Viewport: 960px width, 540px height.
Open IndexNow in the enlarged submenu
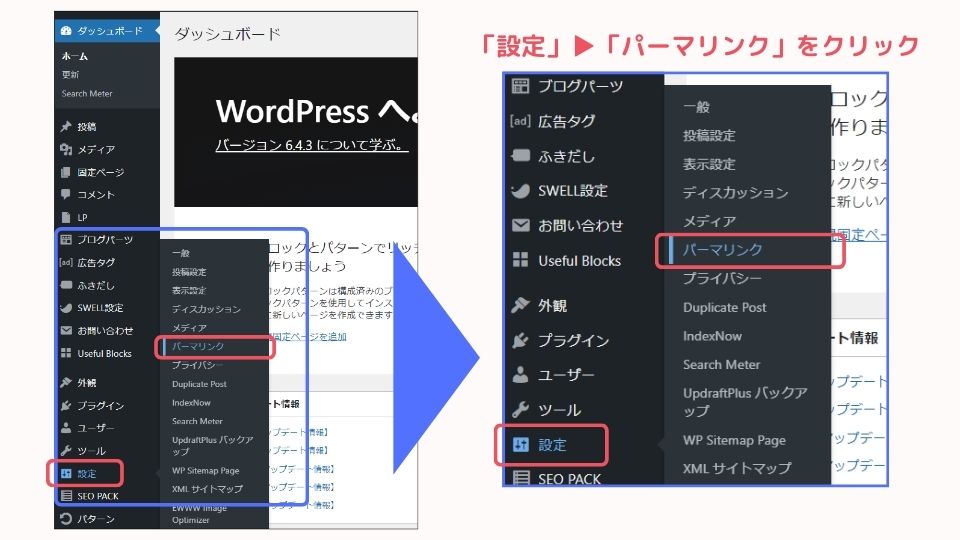coord(713,336)
